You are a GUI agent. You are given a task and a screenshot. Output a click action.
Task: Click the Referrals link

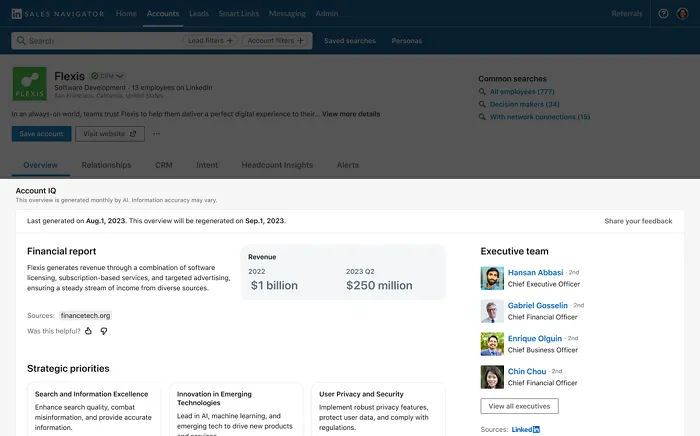(627, 14)
